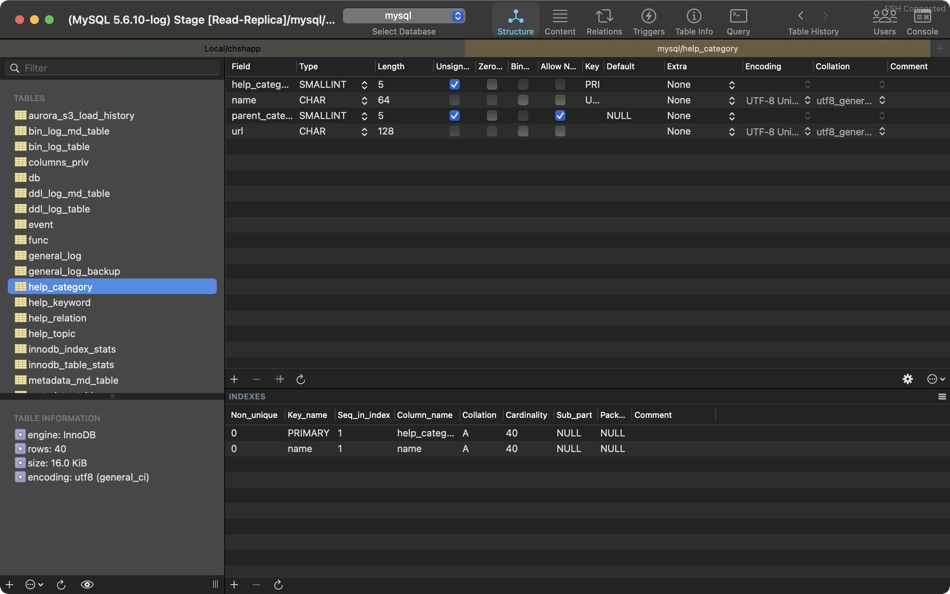Switch to Local/chshapp tab
950x594 pixels.
point(233,48)
